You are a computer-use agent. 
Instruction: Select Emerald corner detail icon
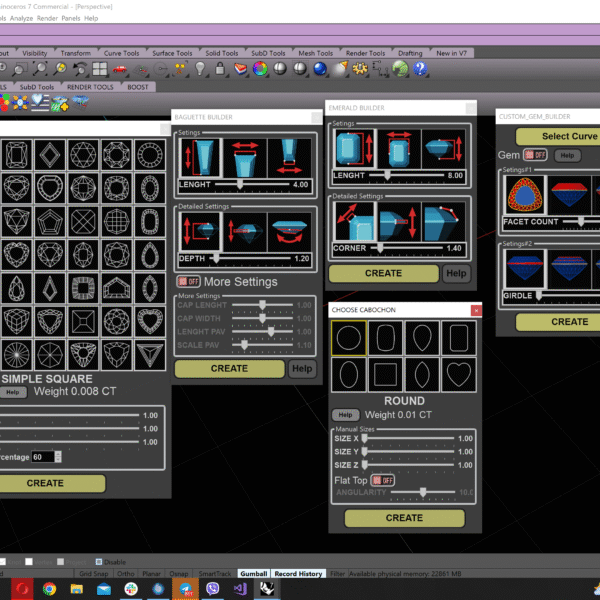354,221
